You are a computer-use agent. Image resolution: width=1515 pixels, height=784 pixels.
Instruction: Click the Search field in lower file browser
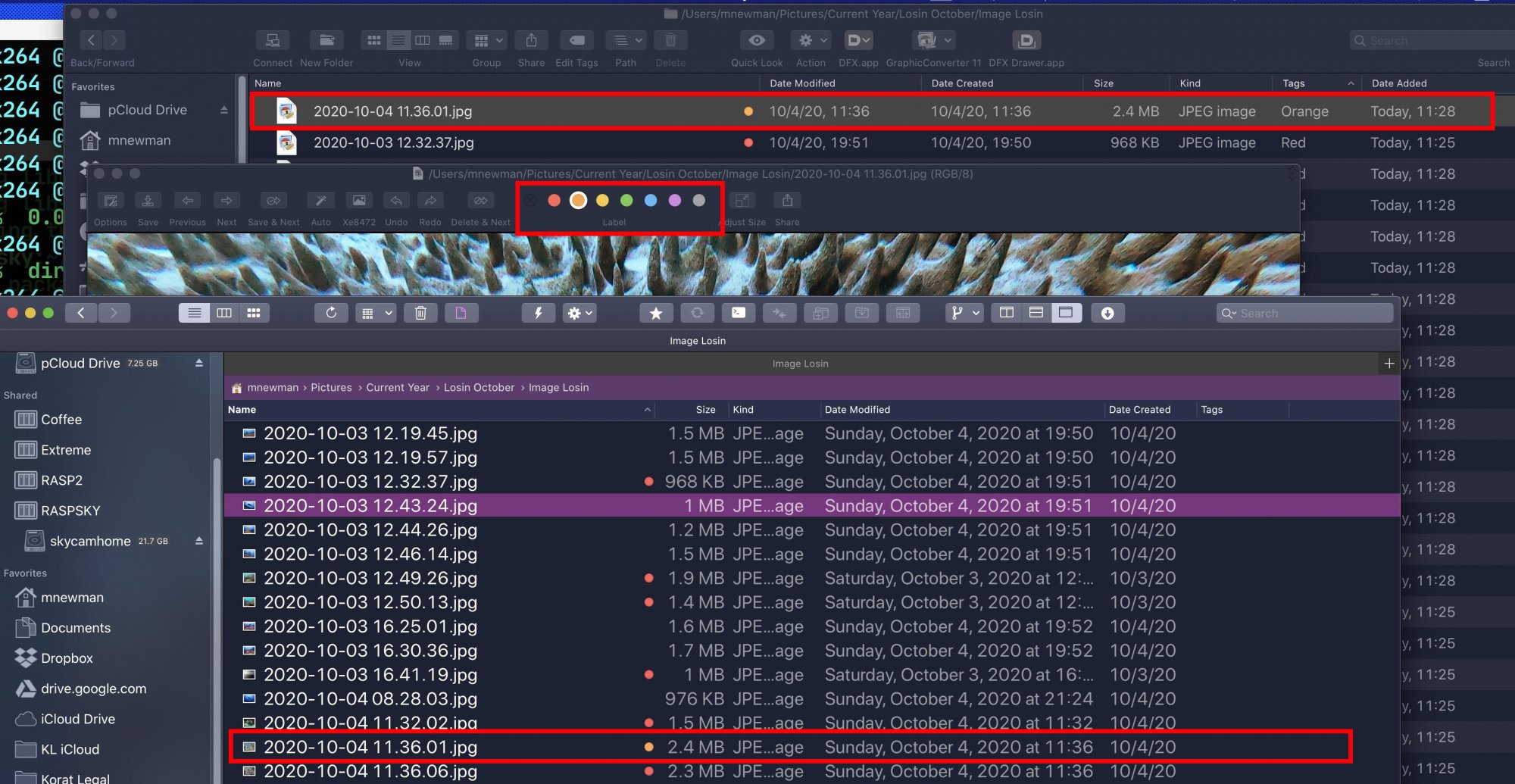[1305, 314]
